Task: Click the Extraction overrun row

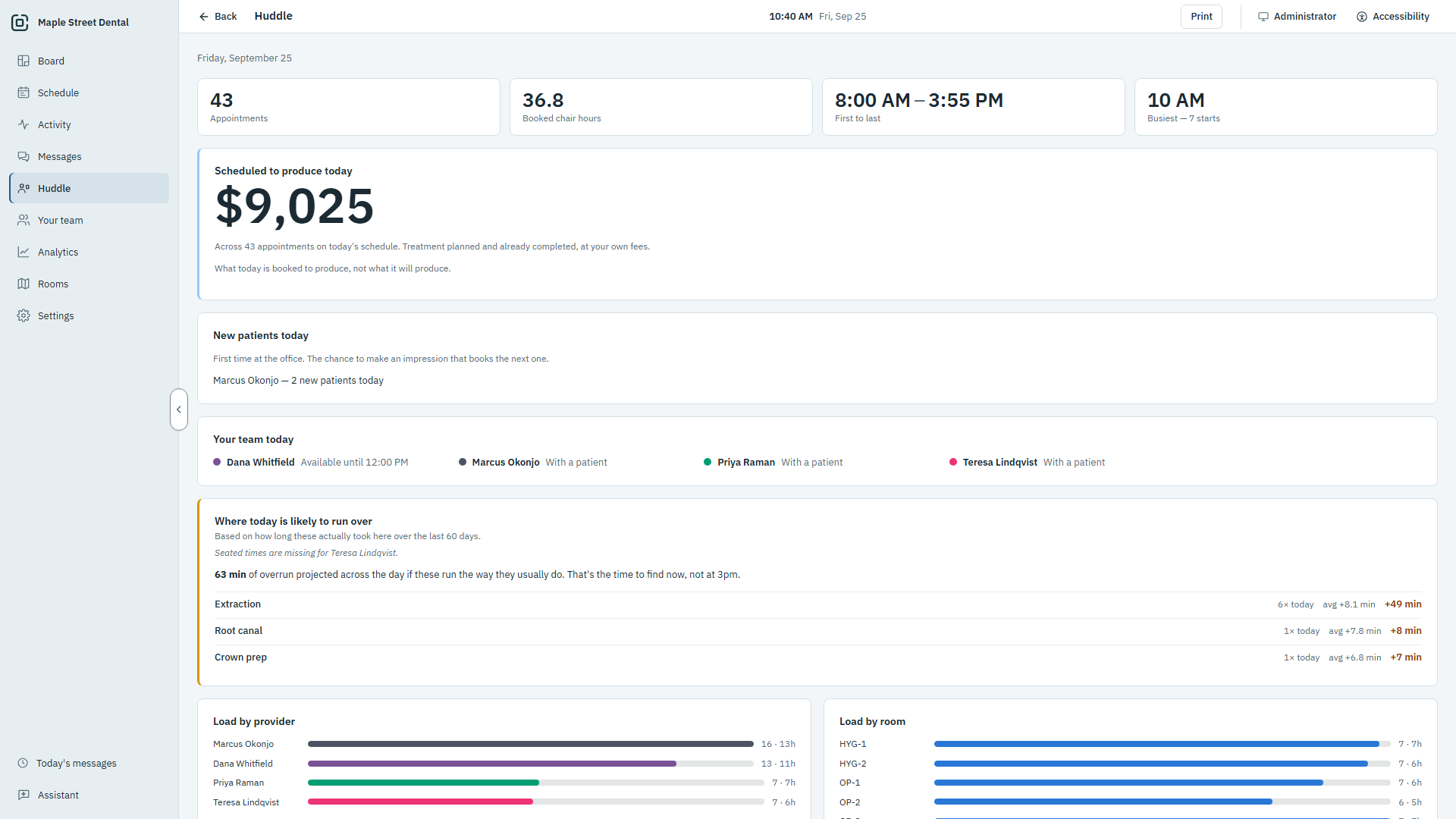Action: [817, 604]
